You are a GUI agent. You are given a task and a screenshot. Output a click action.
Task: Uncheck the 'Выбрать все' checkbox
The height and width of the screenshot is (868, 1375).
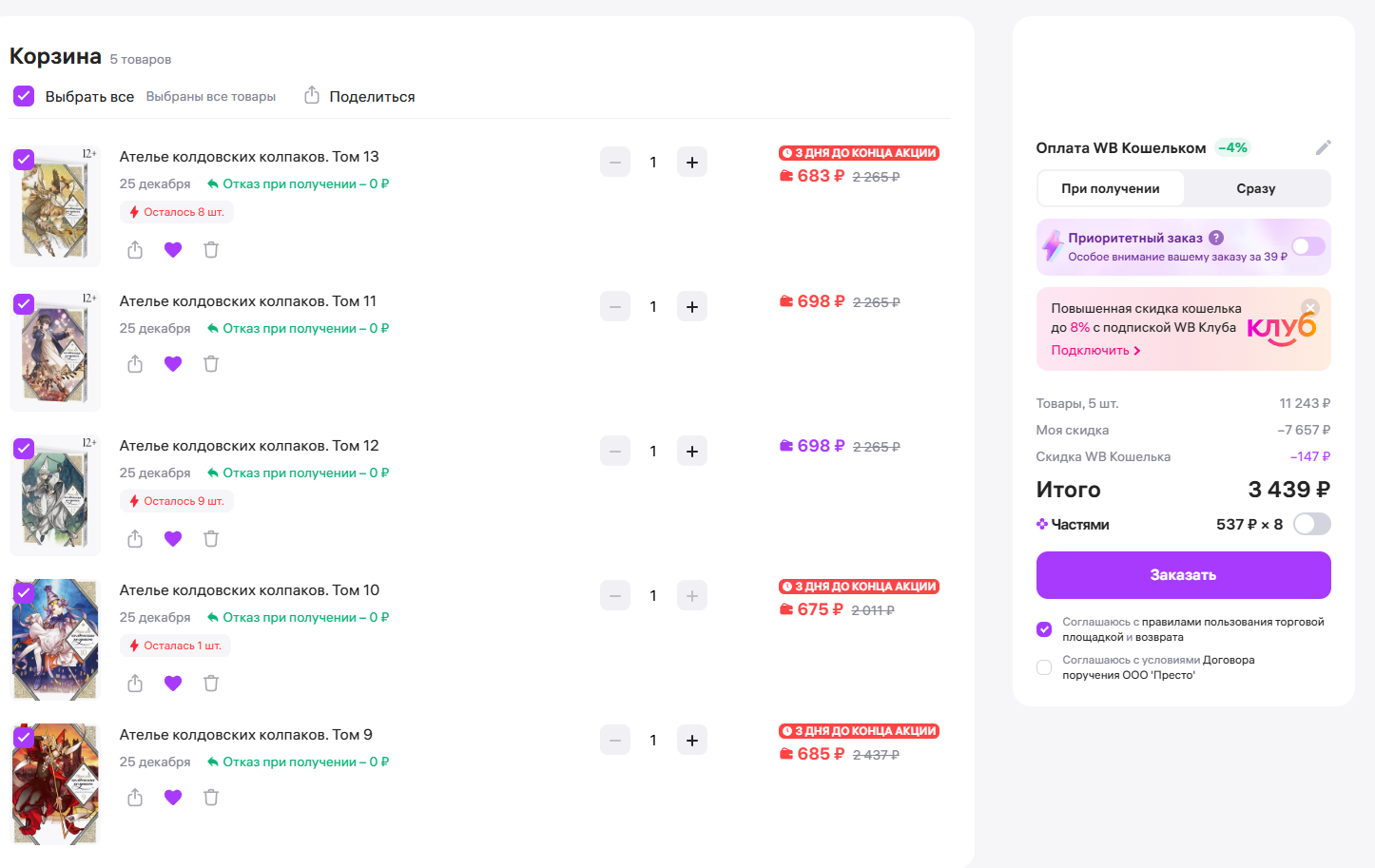[x=24, y=96]
